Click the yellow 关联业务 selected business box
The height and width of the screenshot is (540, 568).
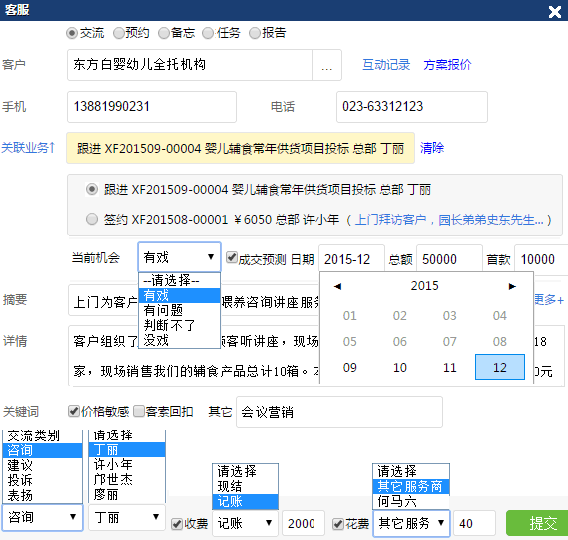point(241,148)
